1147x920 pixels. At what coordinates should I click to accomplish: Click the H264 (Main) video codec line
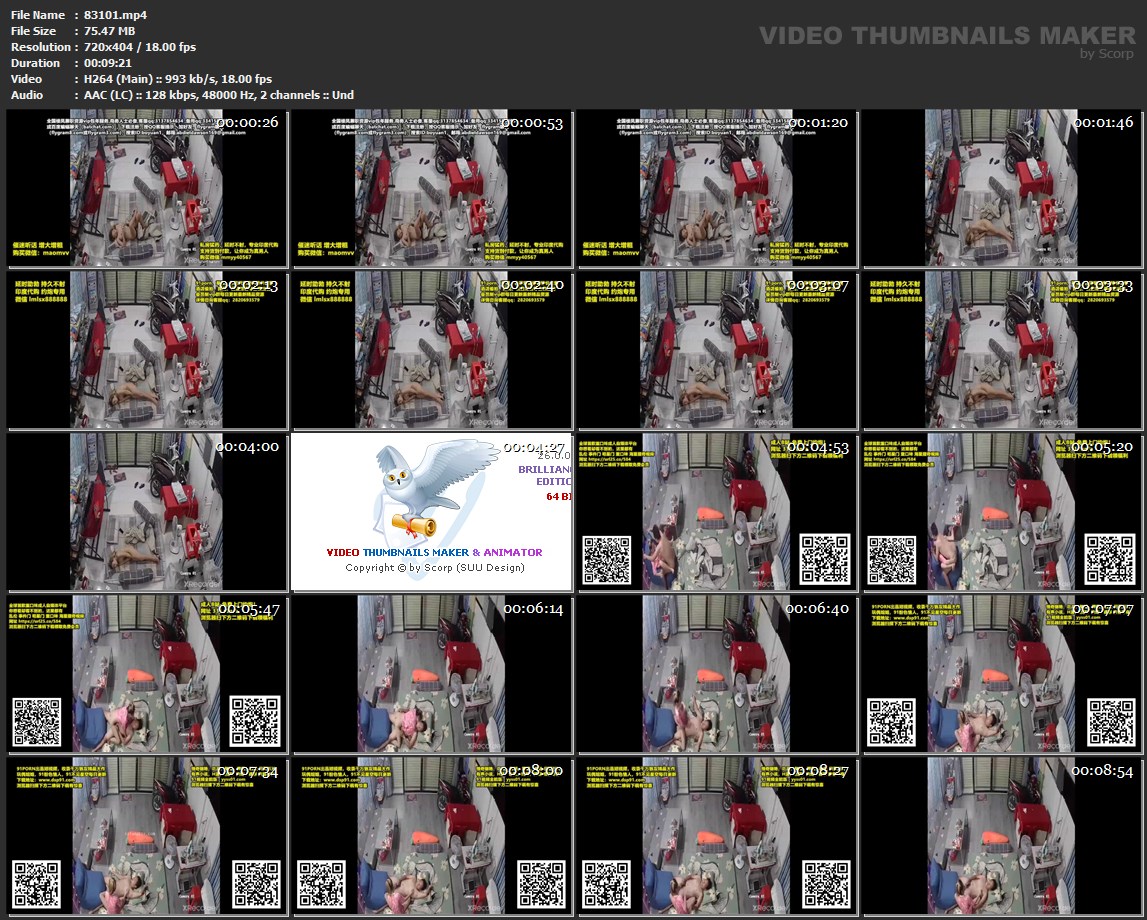178,79
